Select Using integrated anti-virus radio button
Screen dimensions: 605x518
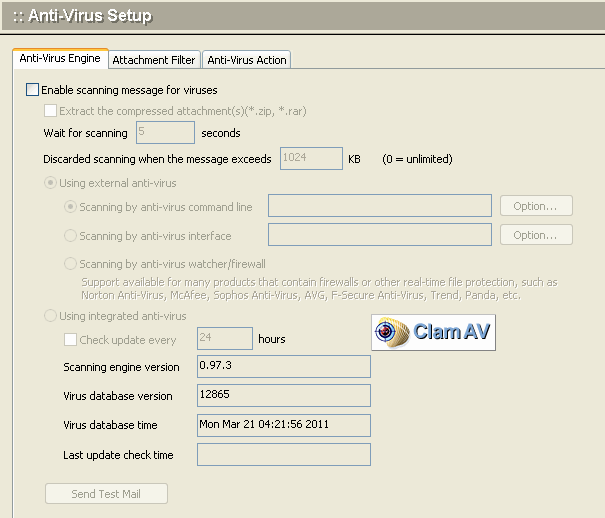(x=51, y=316)
